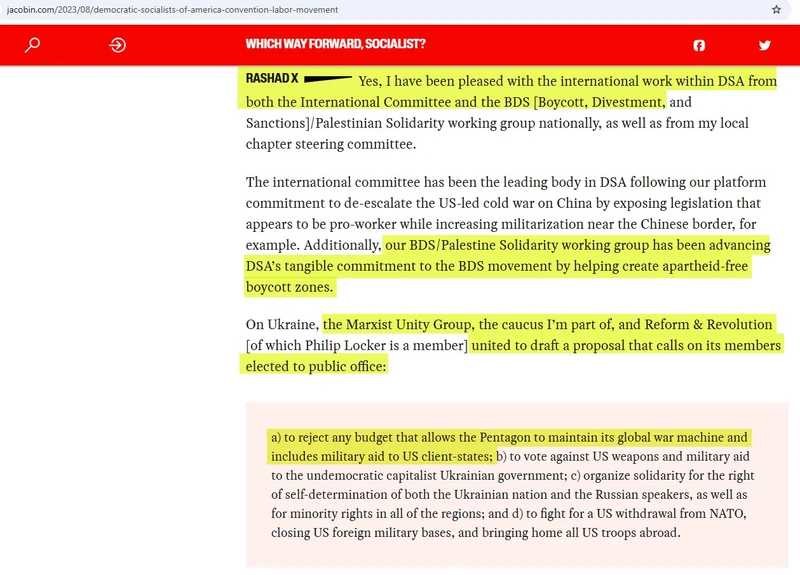This screenshot has height=575, width=800.
Task: Click the sign-in arrow icon in header
Action: point(117,45)
